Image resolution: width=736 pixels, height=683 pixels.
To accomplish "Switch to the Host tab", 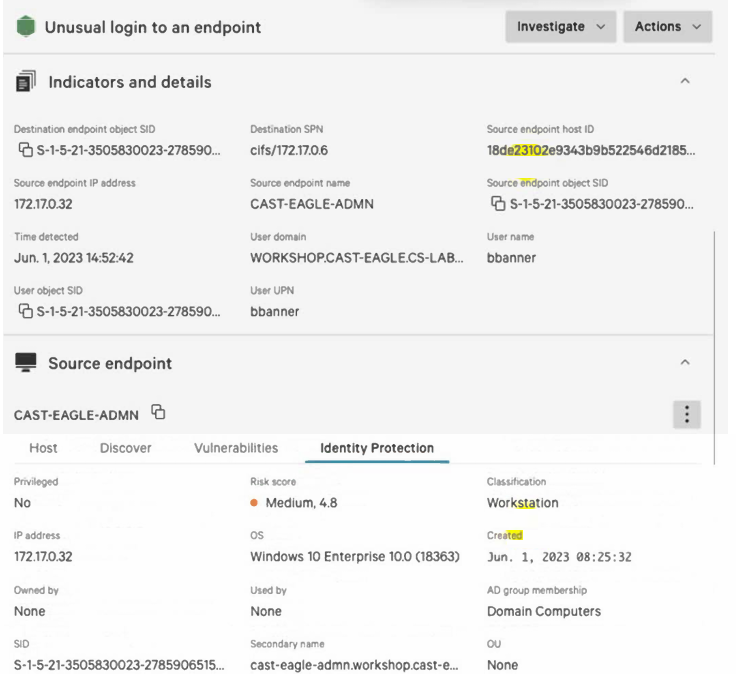I will click(x=43, y=448).
